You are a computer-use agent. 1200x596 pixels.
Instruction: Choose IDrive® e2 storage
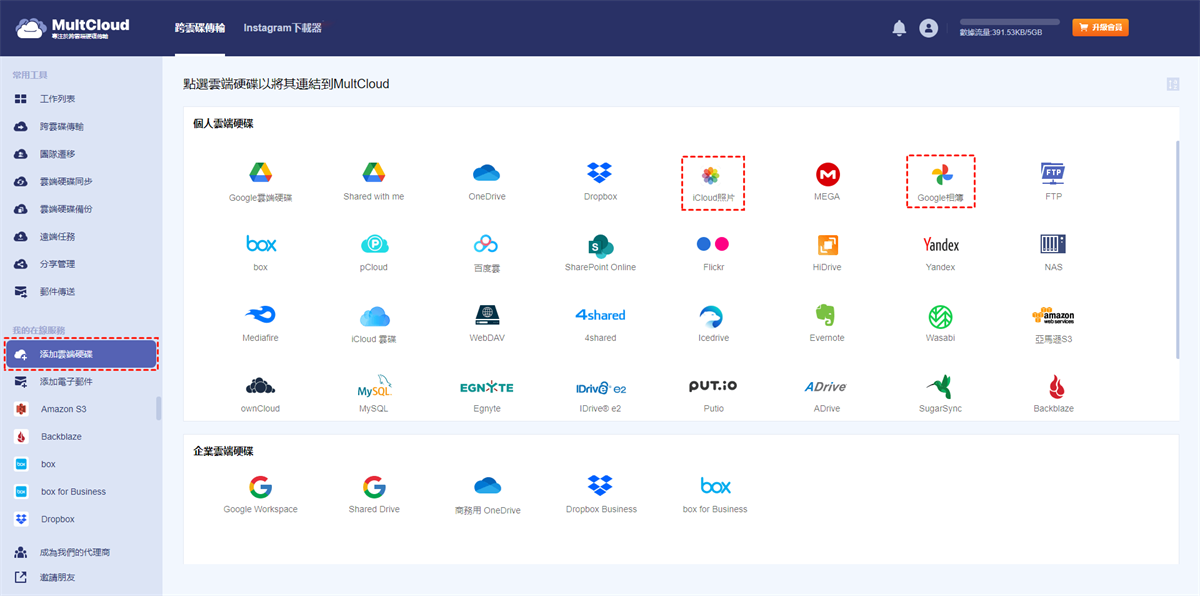600,395
